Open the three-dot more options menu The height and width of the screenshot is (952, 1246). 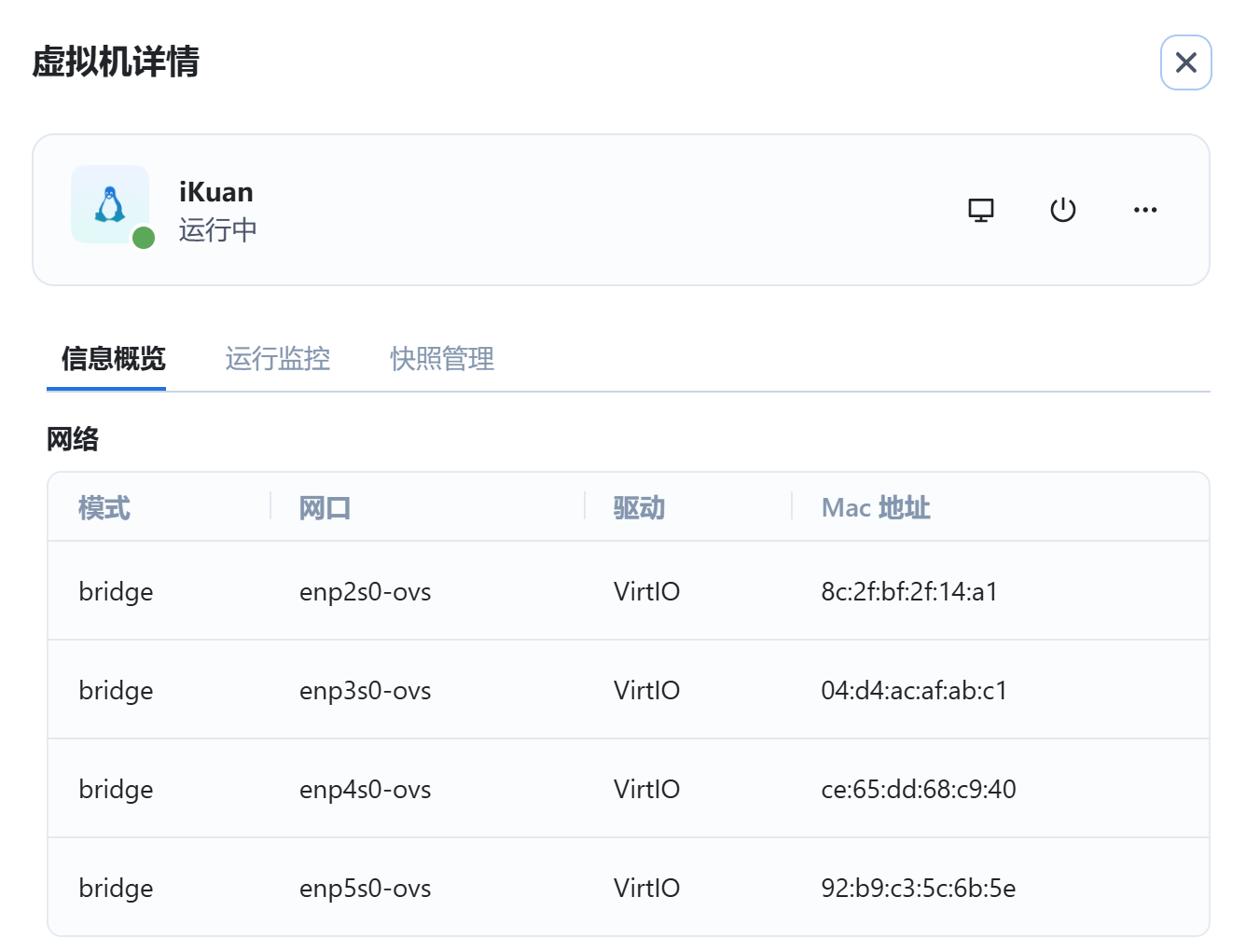click(1145, 210)
